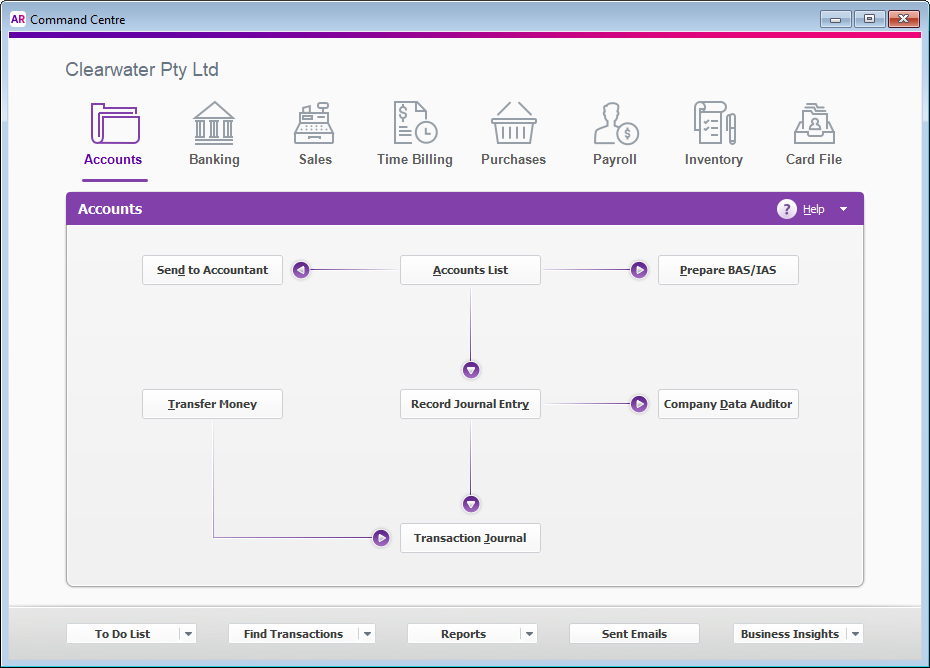This screenshot has height=668, width=930.
Task: Expand the Reports dropdown arrow
Action: point(529,634)
